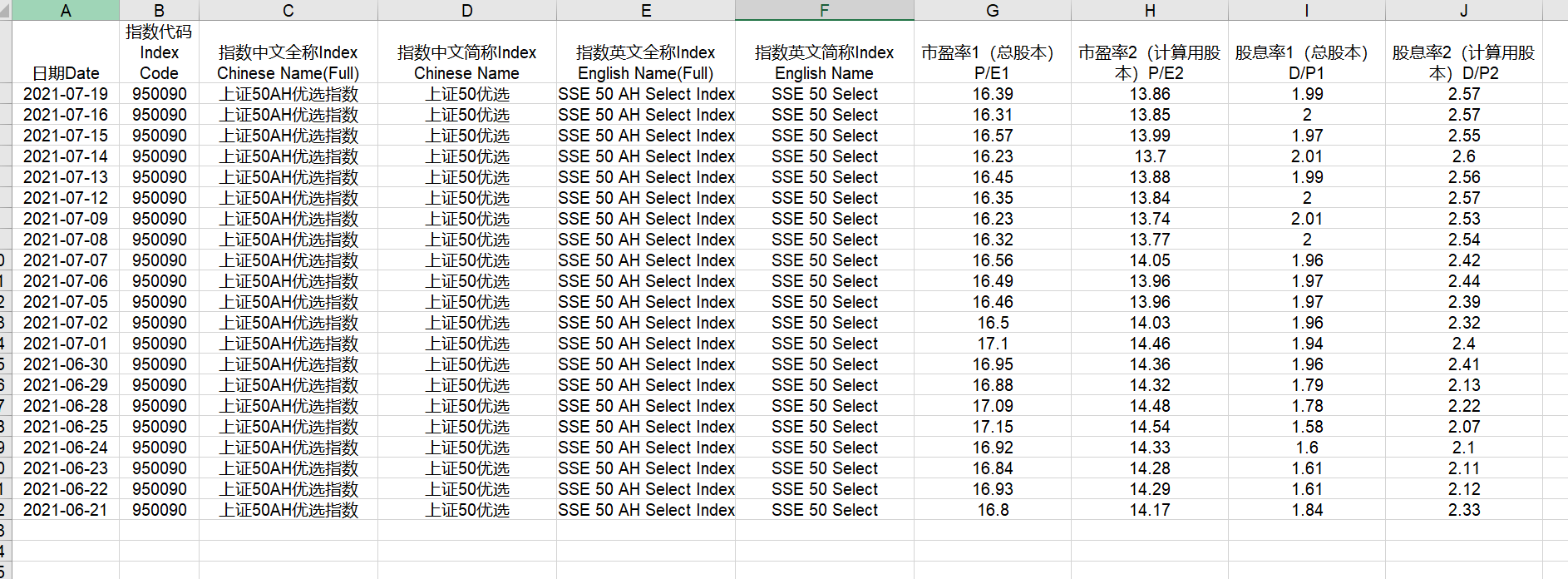Select date cell 2021-07-15

click(x=66, y=136)
